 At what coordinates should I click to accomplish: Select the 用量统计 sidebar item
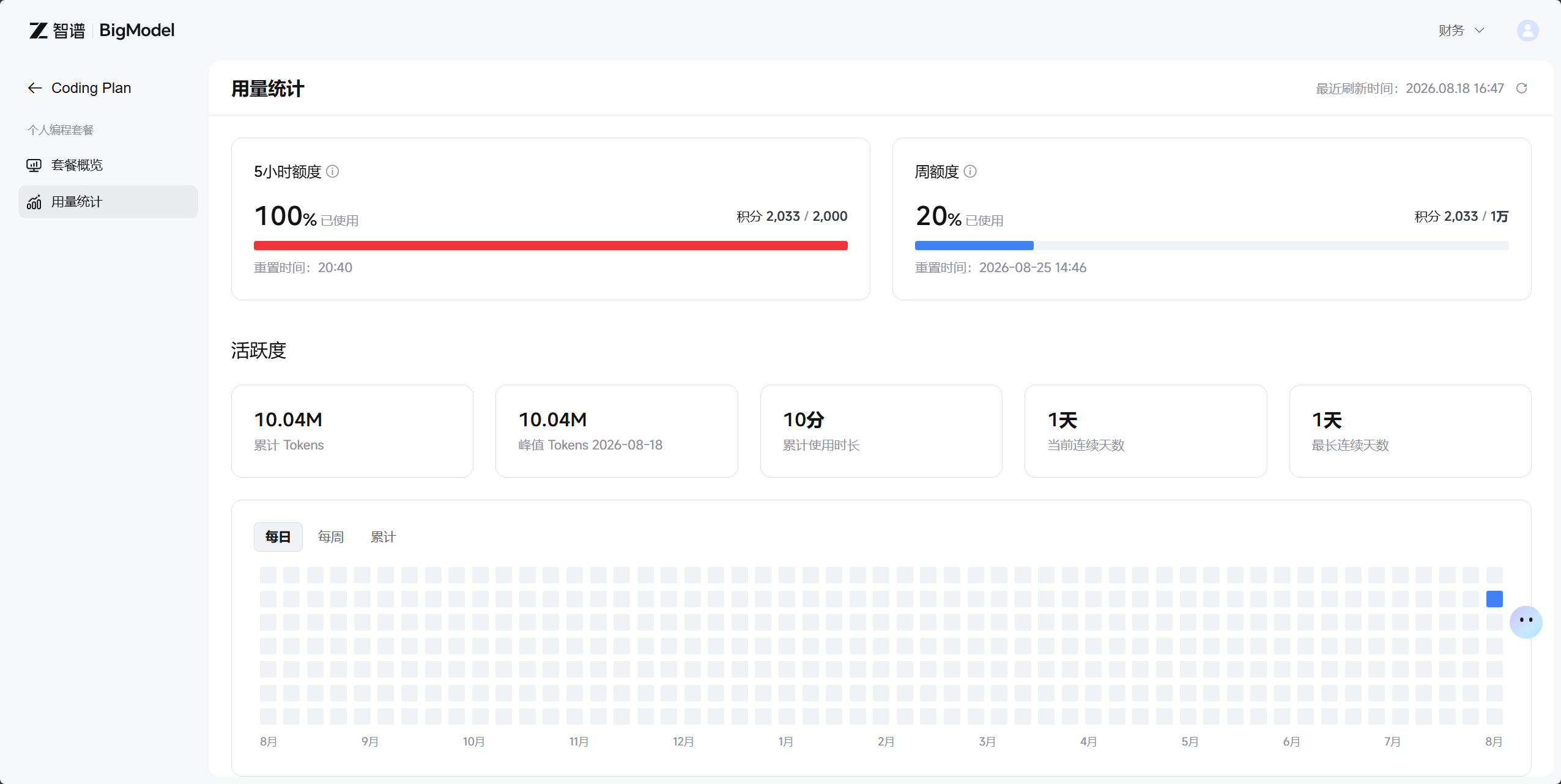[108, 202]
